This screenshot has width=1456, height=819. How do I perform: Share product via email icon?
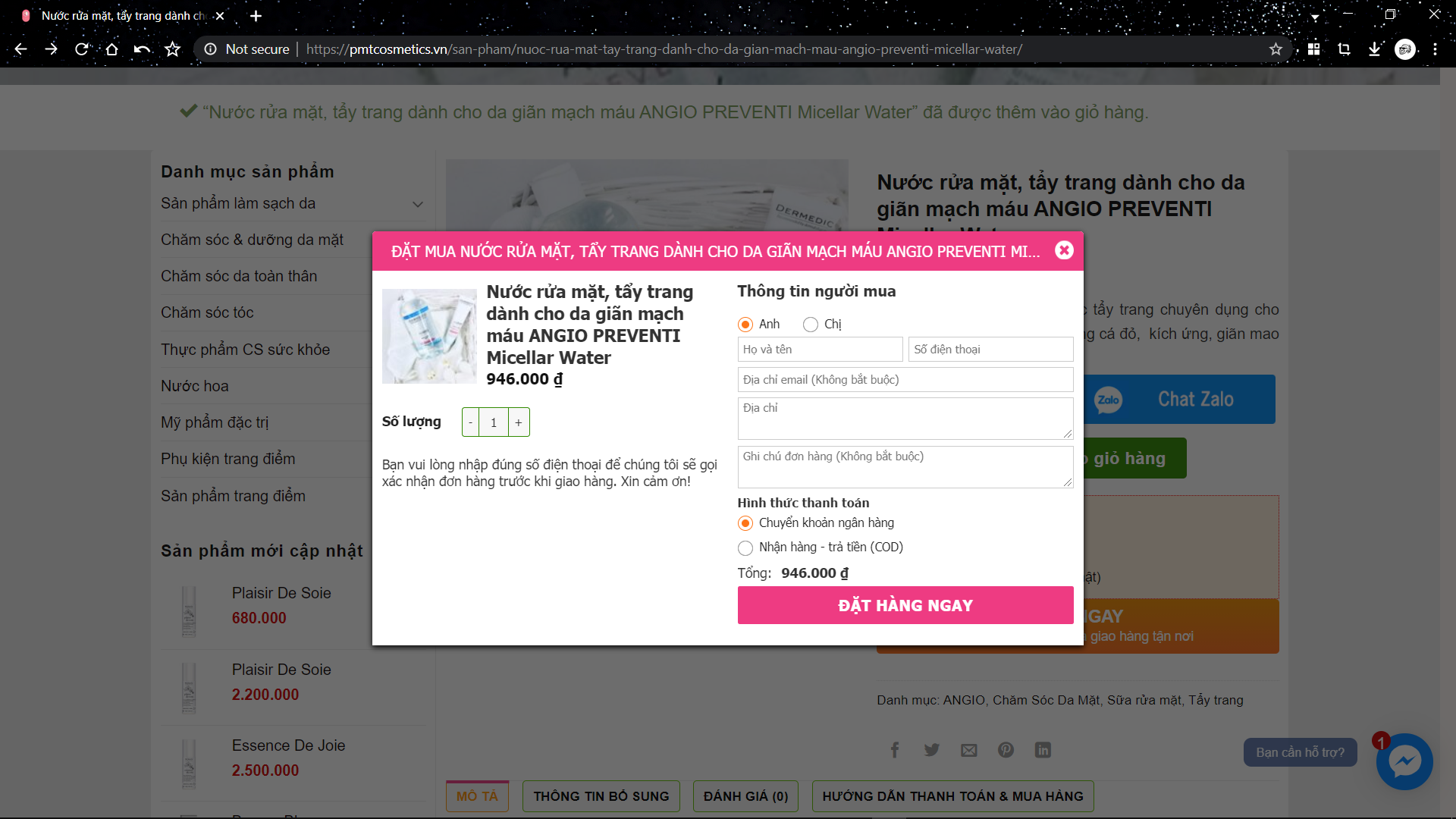(969, 750)
